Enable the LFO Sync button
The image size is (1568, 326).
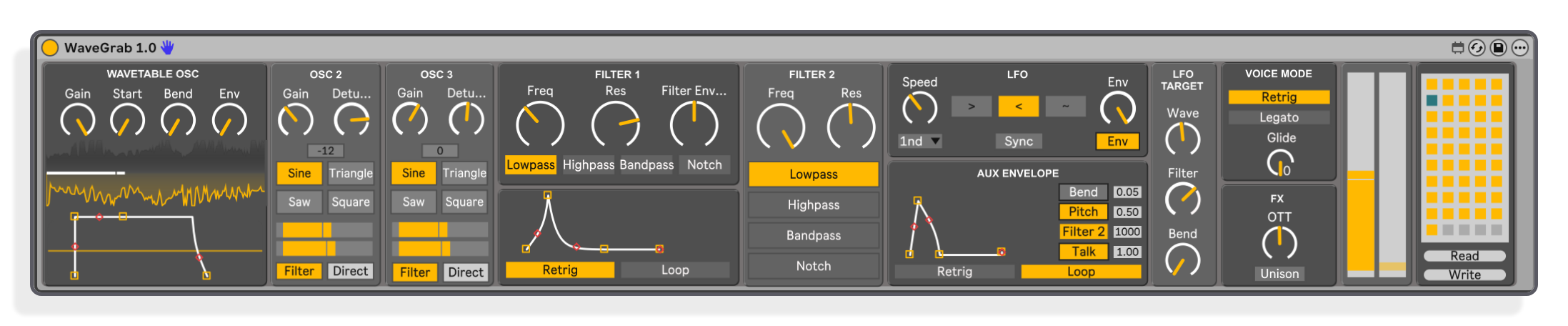click(x=1019, y=141)
